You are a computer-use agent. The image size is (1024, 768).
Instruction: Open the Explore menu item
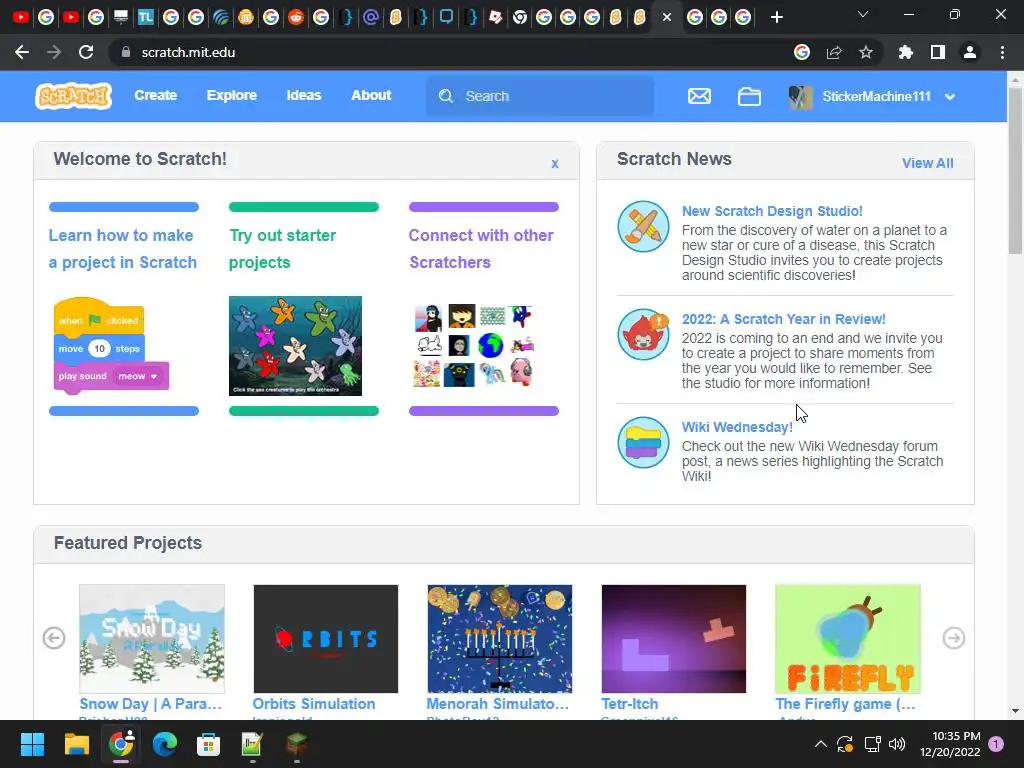tap(232, 95)
